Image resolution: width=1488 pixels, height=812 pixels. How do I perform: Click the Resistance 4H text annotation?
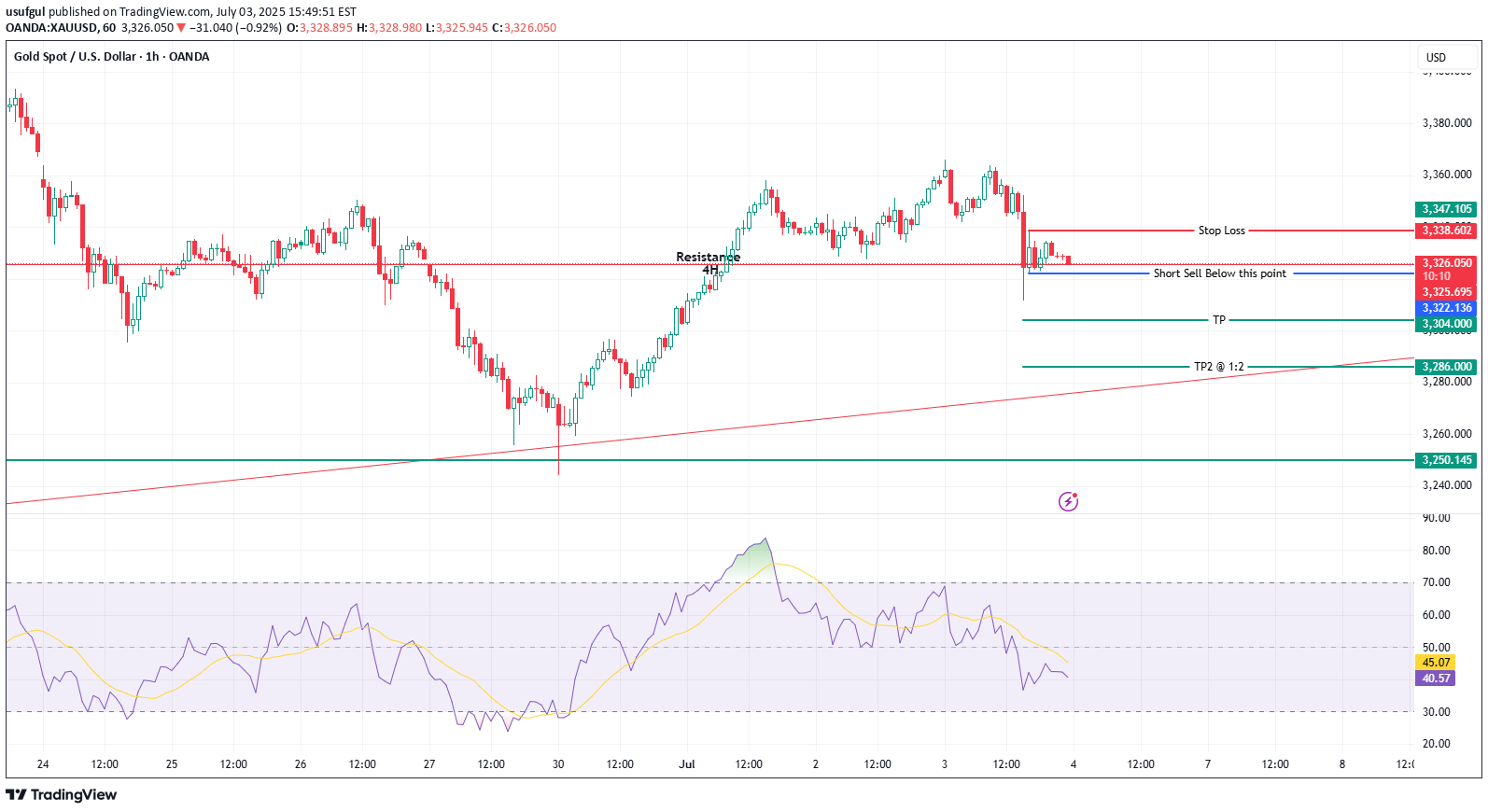click(708, 263)
